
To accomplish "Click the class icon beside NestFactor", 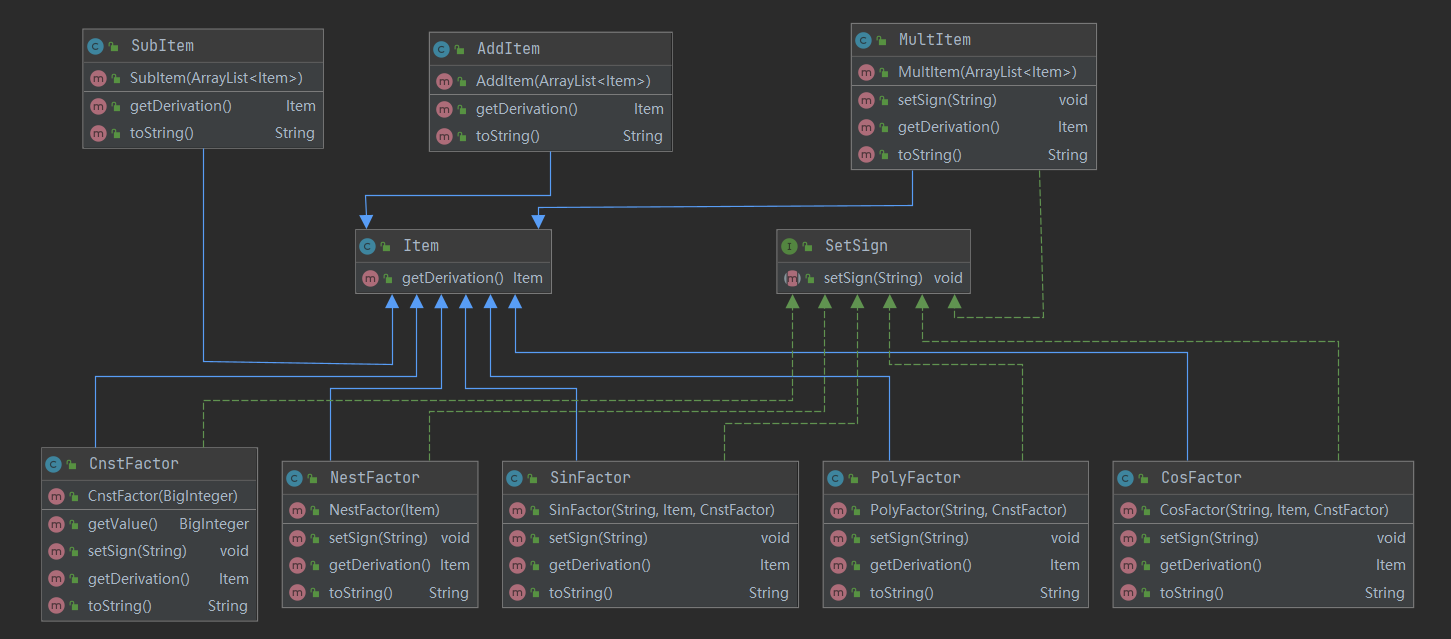I will click(x=294, y=478).
